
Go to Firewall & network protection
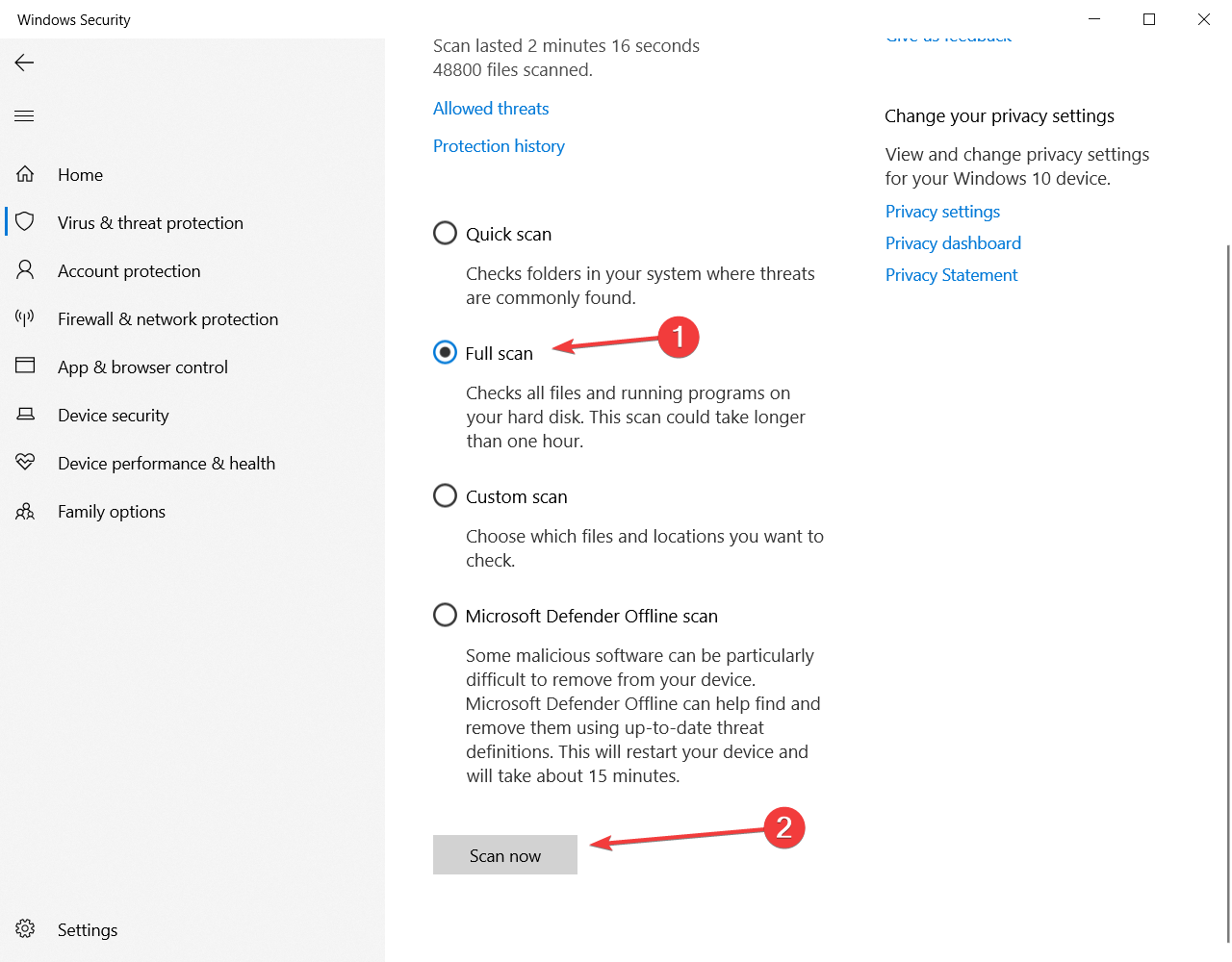click(x=167, y=319)
